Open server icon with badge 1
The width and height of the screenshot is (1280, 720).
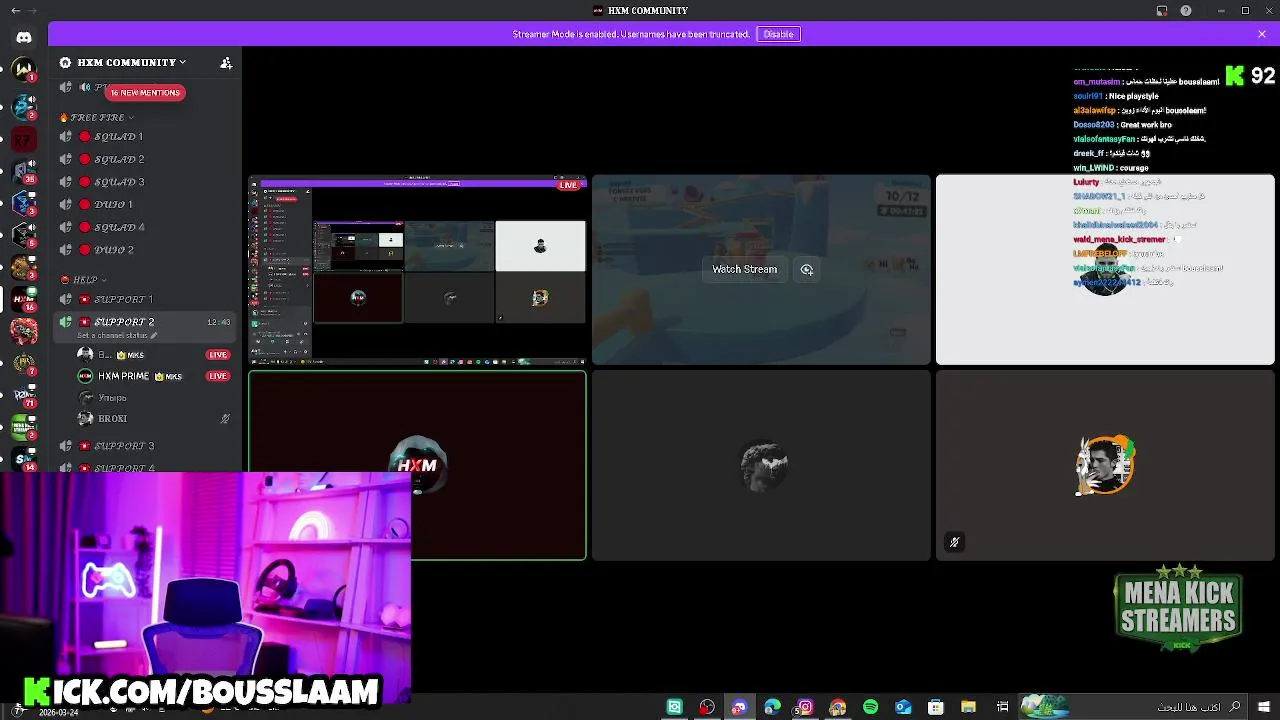pyautogui.click(x=24, y=69)
